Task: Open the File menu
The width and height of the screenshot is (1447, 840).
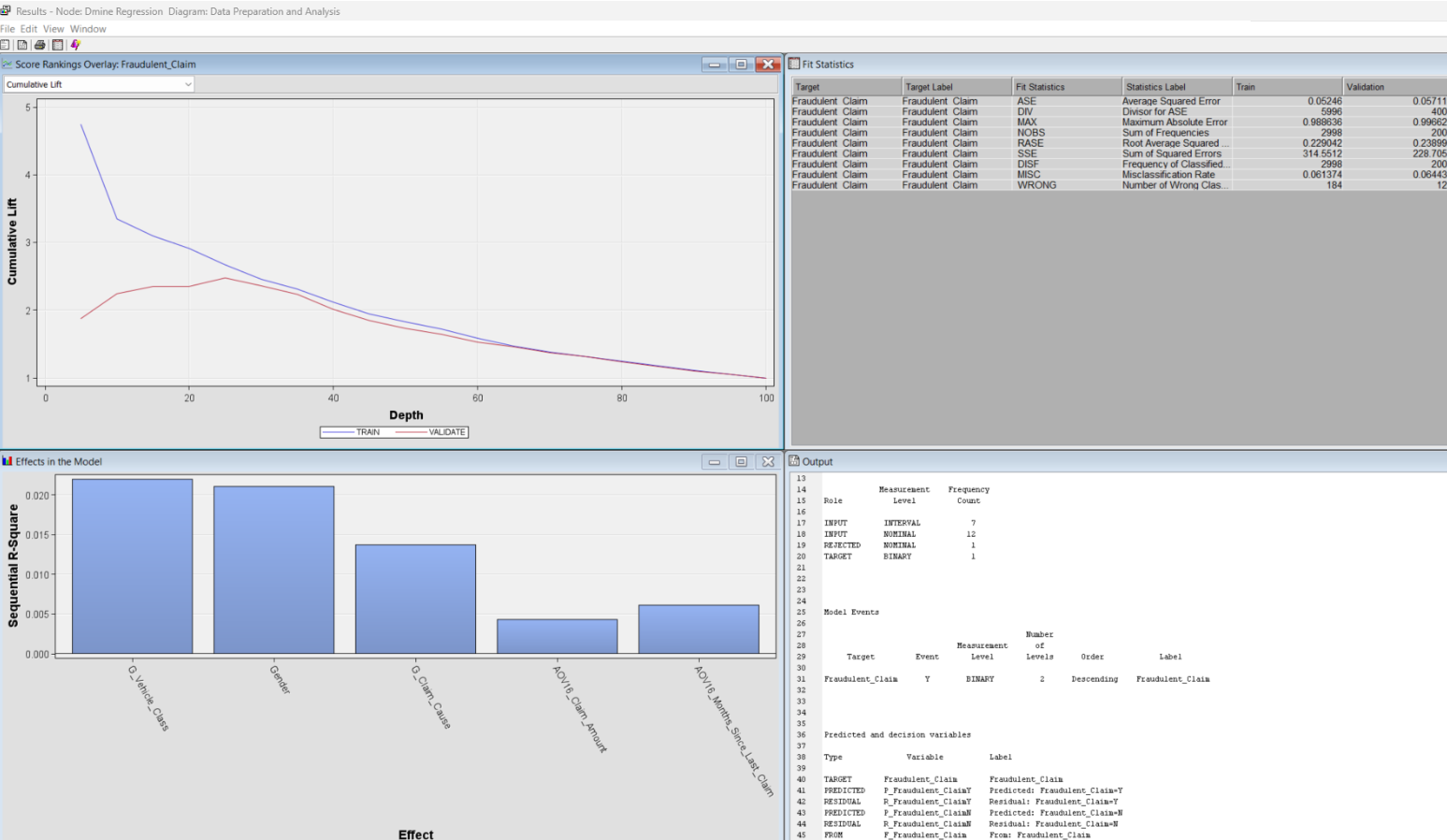Action: (x=7, y=29)
